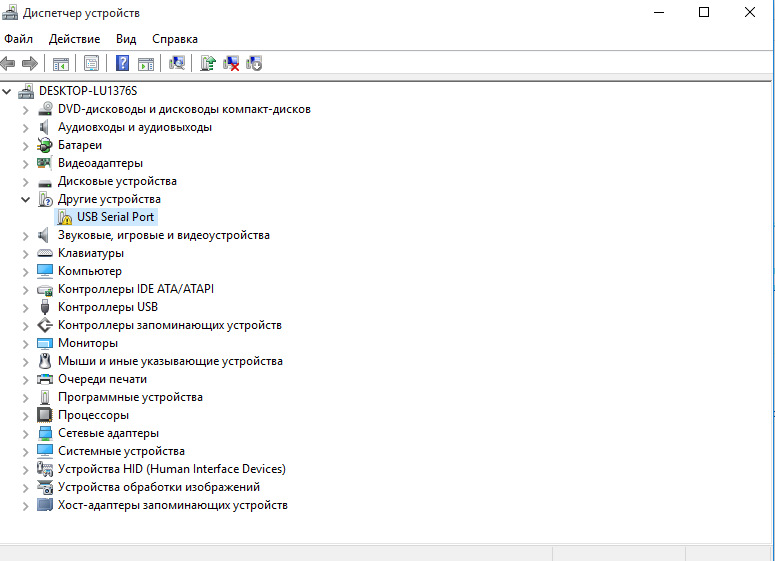Viewport: 775px width, 561px height.
Task: Expand the Компьютер node
Action: [26, 271]
